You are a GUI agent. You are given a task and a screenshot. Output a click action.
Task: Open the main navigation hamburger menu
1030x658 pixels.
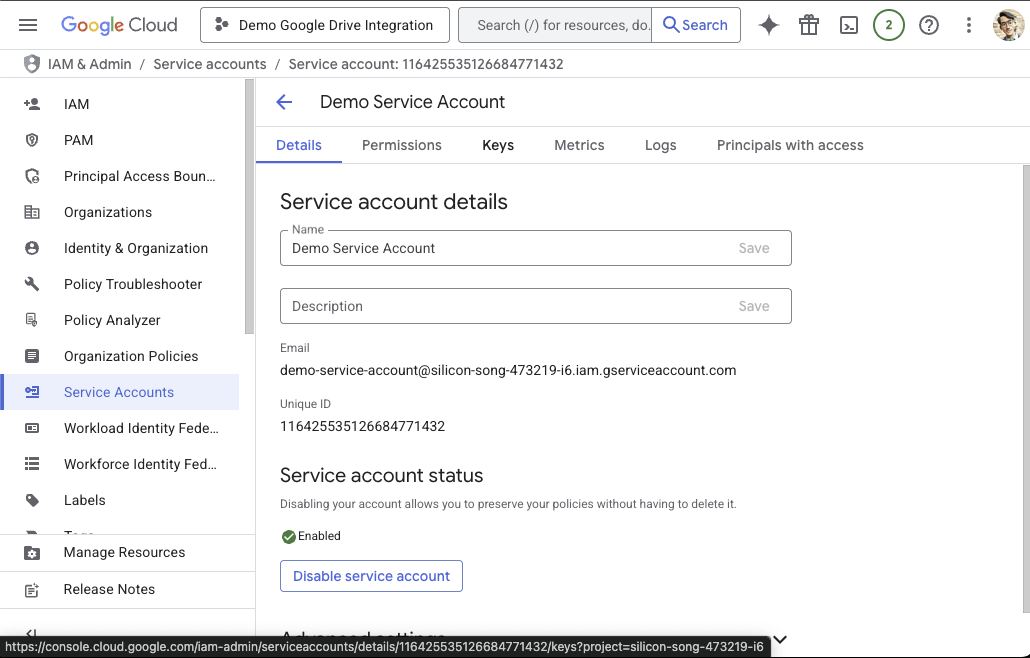(28, 25)
